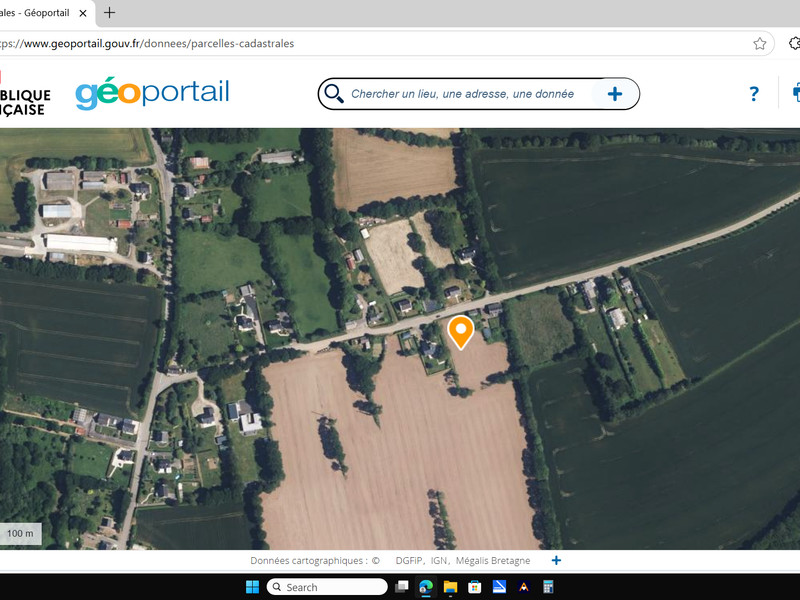This screenshot has width=800, height=600.
Task: Click the 100 m scale indicator
Action: (x=20, y=534)
